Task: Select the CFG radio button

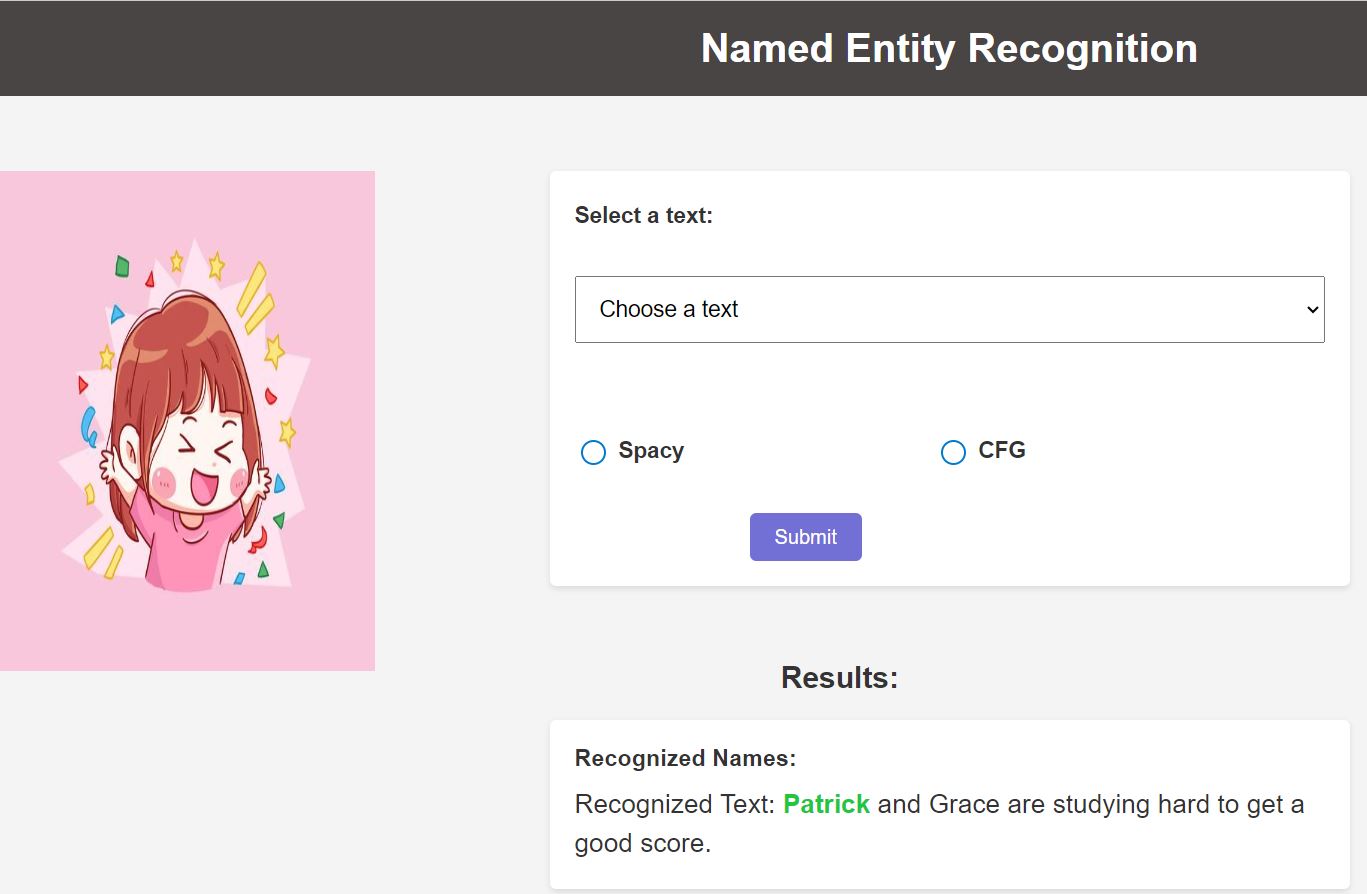Action: 953,452
